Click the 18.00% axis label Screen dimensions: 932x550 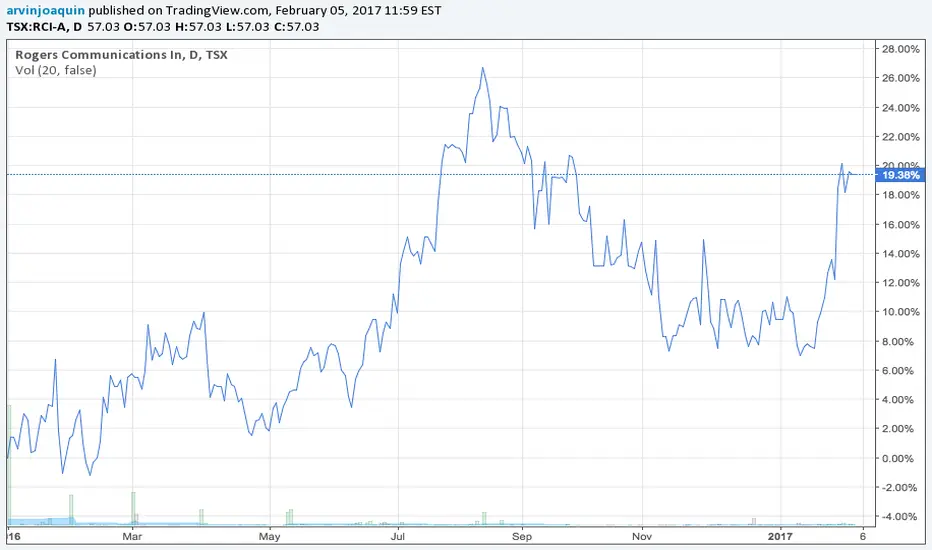tap(900, 195)
